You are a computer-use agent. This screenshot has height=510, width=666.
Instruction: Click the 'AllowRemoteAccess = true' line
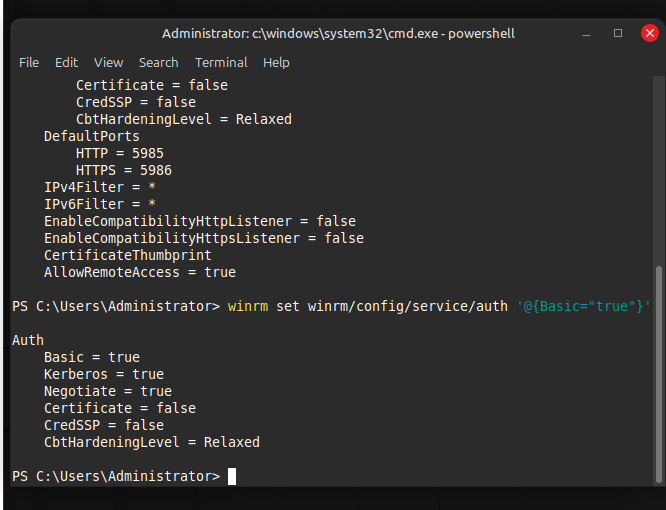click(140, 272)
